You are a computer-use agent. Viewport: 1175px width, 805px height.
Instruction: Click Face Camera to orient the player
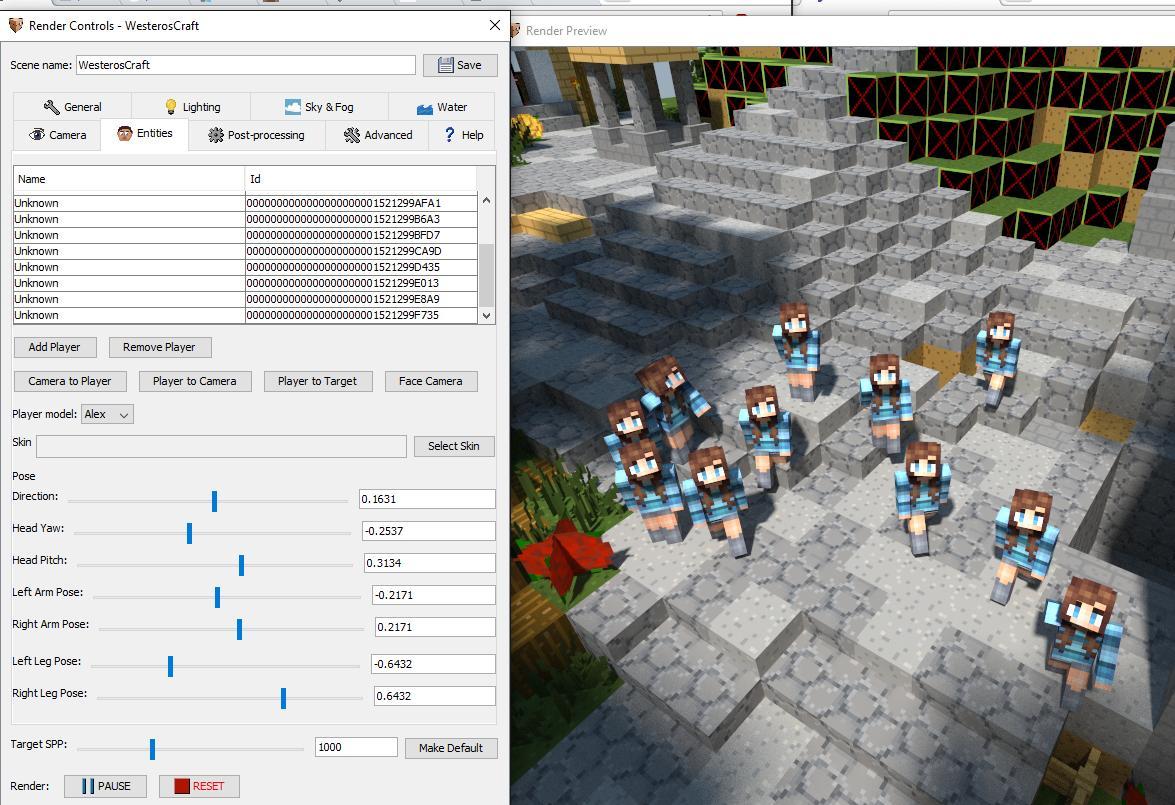pos(430,381)
